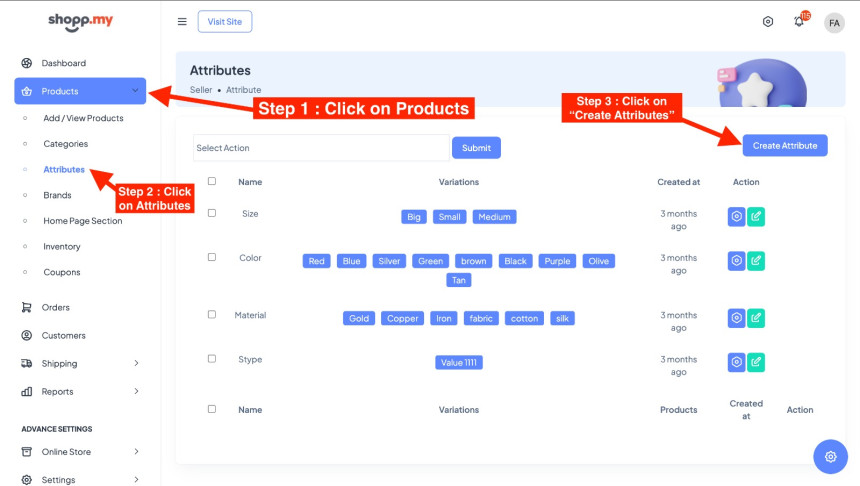This screenshot has height=486, width=860.
Task: Click the blue settings icon for Color
Action: (x=736, y=261)
